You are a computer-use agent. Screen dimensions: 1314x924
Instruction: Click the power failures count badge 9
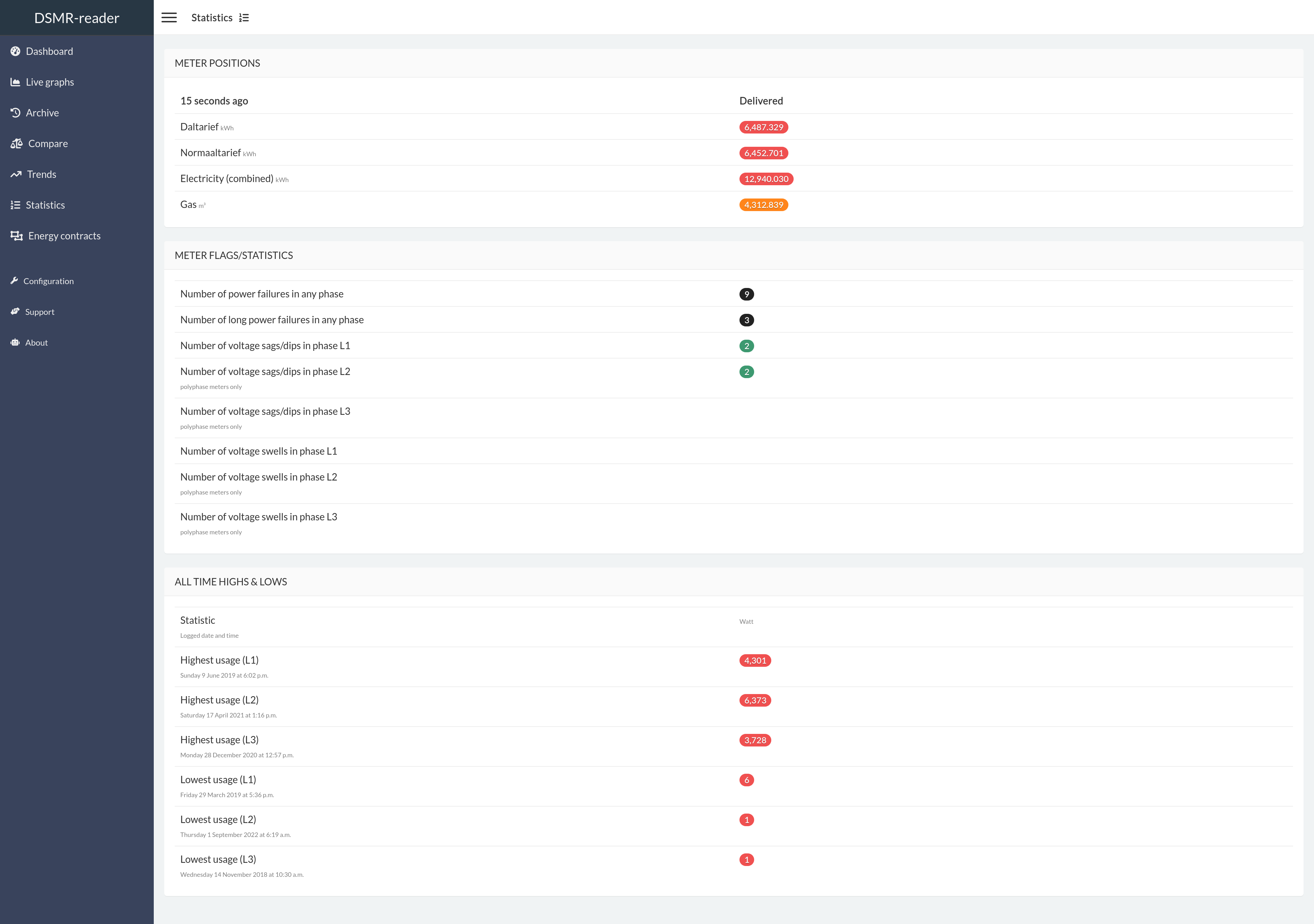pyautogui.click(x=746, y=294)
